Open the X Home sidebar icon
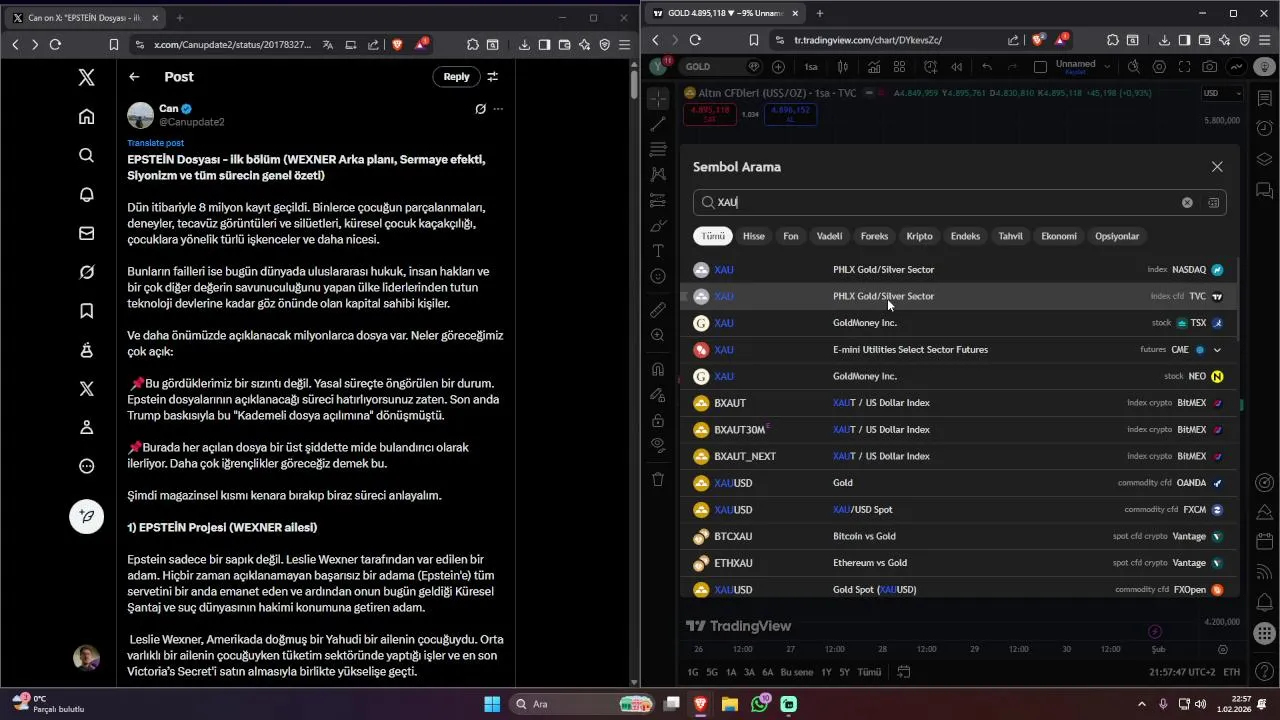1280x720 pixels. 87,117
